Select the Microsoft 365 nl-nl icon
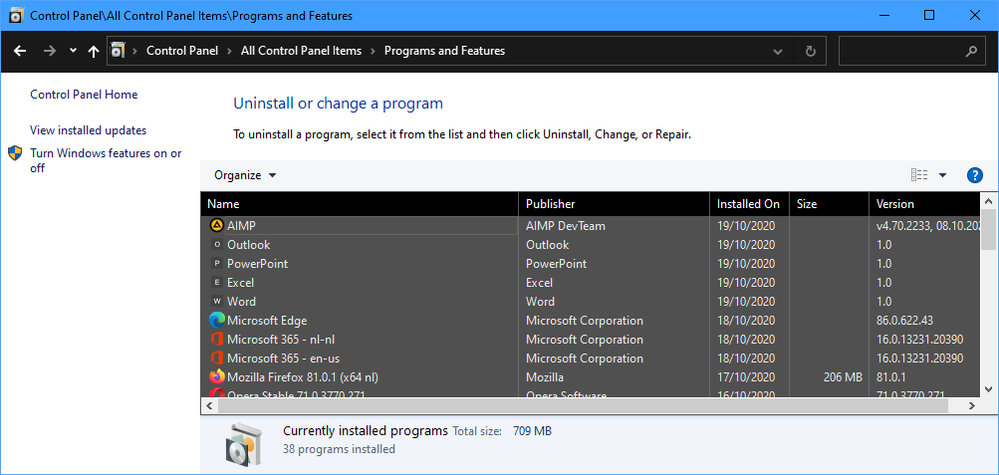The height and width of the screenshot is (475, 999). point(217,340)
